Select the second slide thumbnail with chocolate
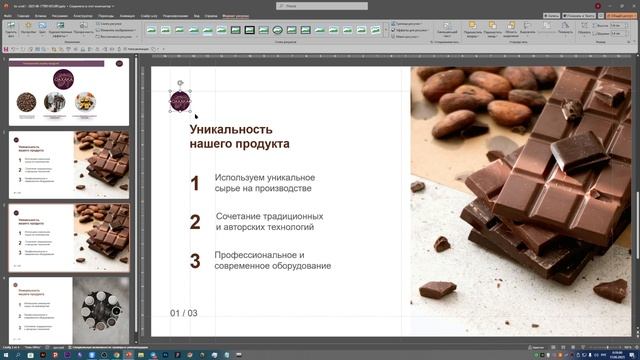 click(x=69, y=165)
